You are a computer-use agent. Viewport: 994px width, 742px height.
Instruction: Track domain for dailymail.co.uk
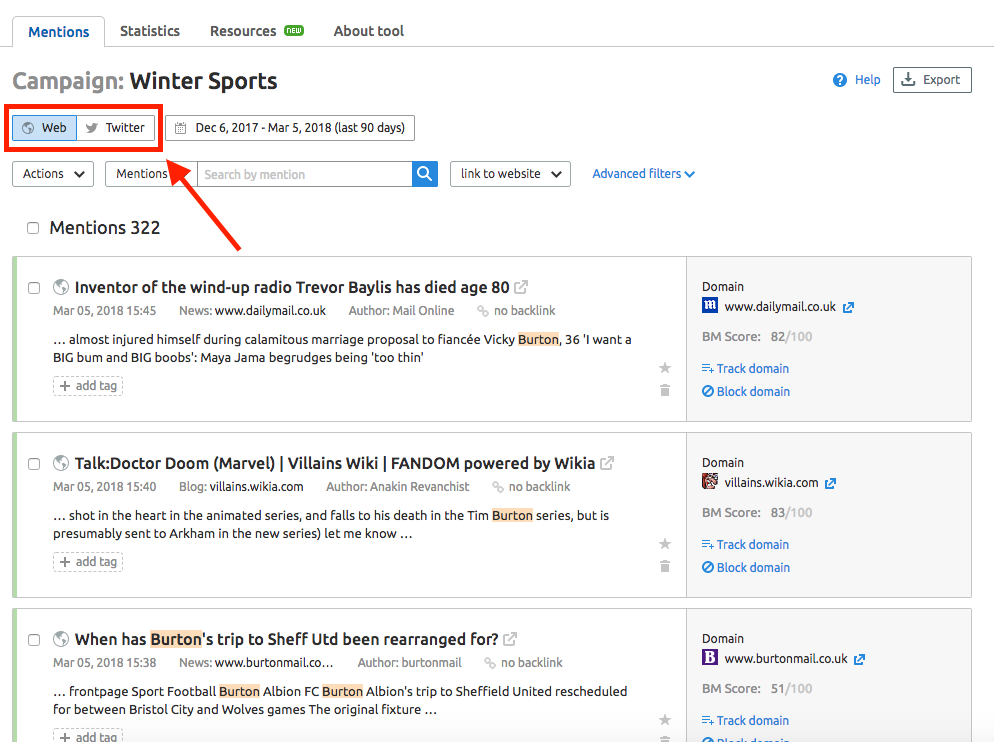click(746, 368)
